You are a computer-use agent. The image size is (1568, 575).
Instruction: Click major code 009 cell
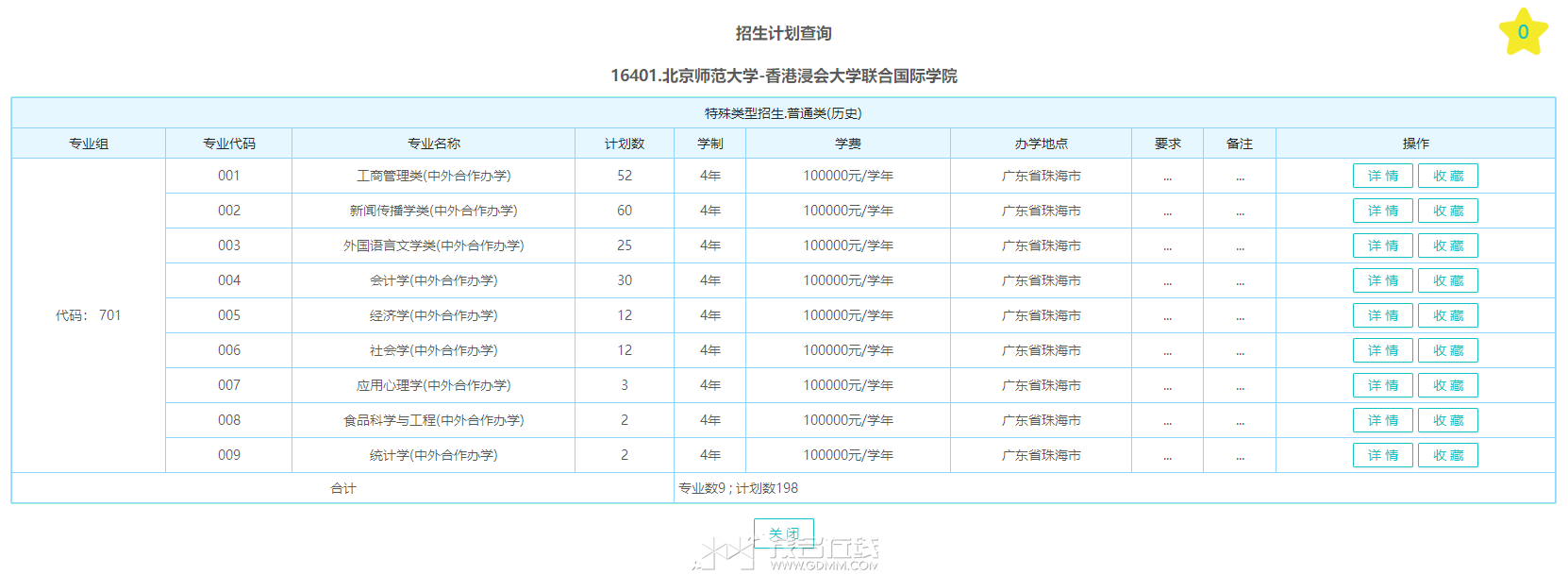pos(229,455)
